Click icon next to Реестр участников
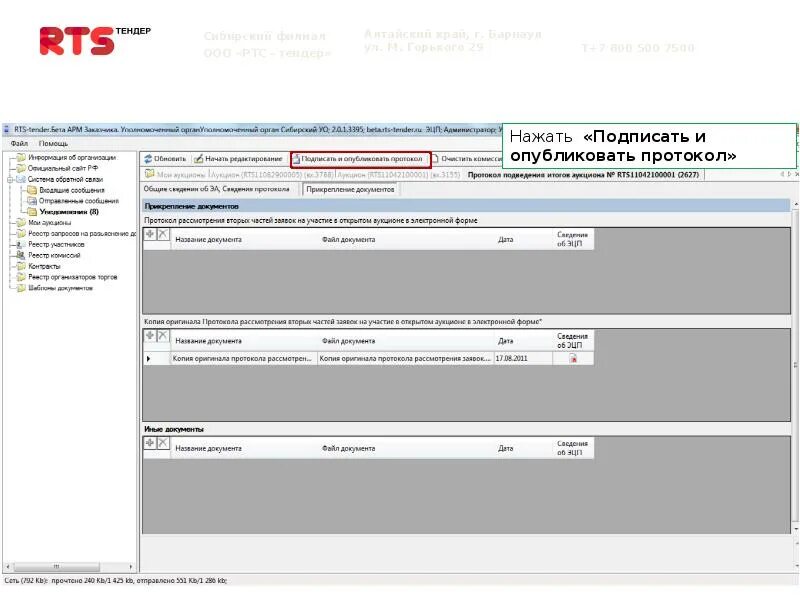The image size is (800, 600). click(21, 244)
